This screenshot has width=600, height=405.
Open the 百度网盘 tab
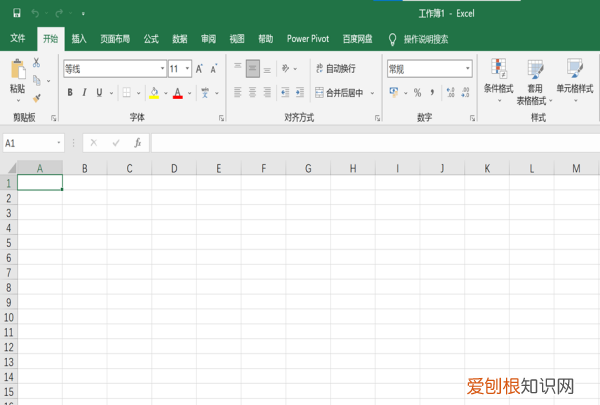coord(357,39)
